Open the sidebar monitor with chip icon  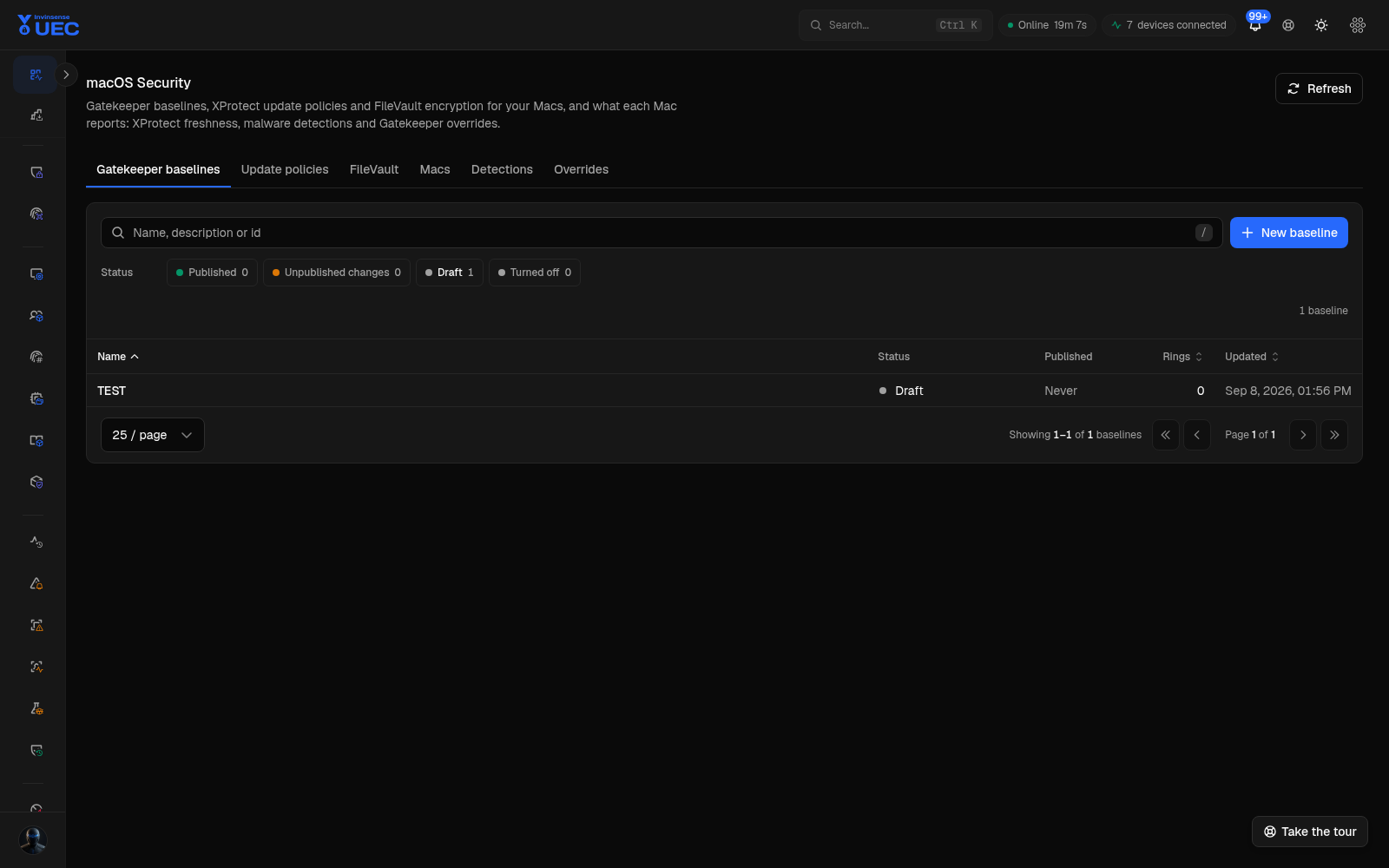pos(36,273)
